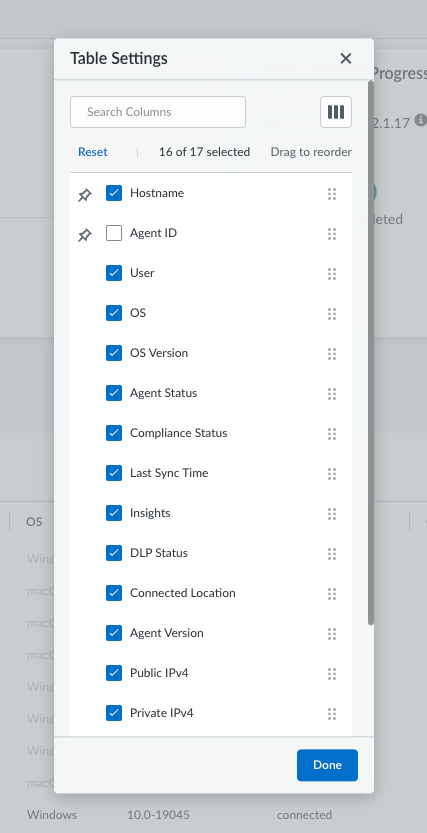
Task: Close the Table Settings dialog
Action: click(x=346, y=58)
